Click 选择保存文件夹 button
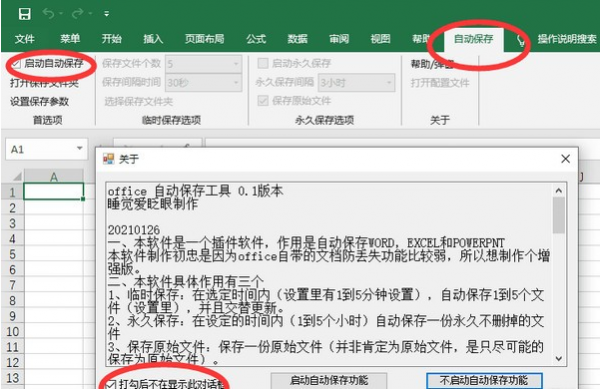The image size is (600, 389). click(x=139, y=101)
